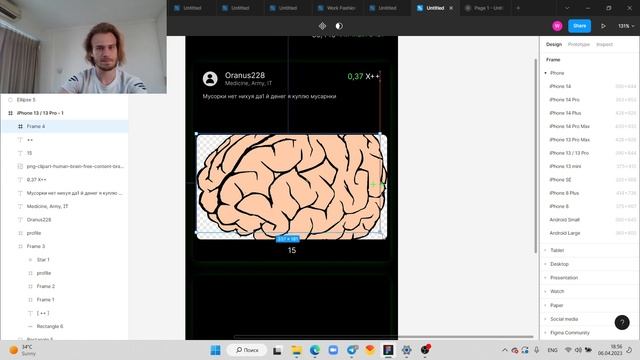Open Zoom from the taskbar

coord(333,350)
